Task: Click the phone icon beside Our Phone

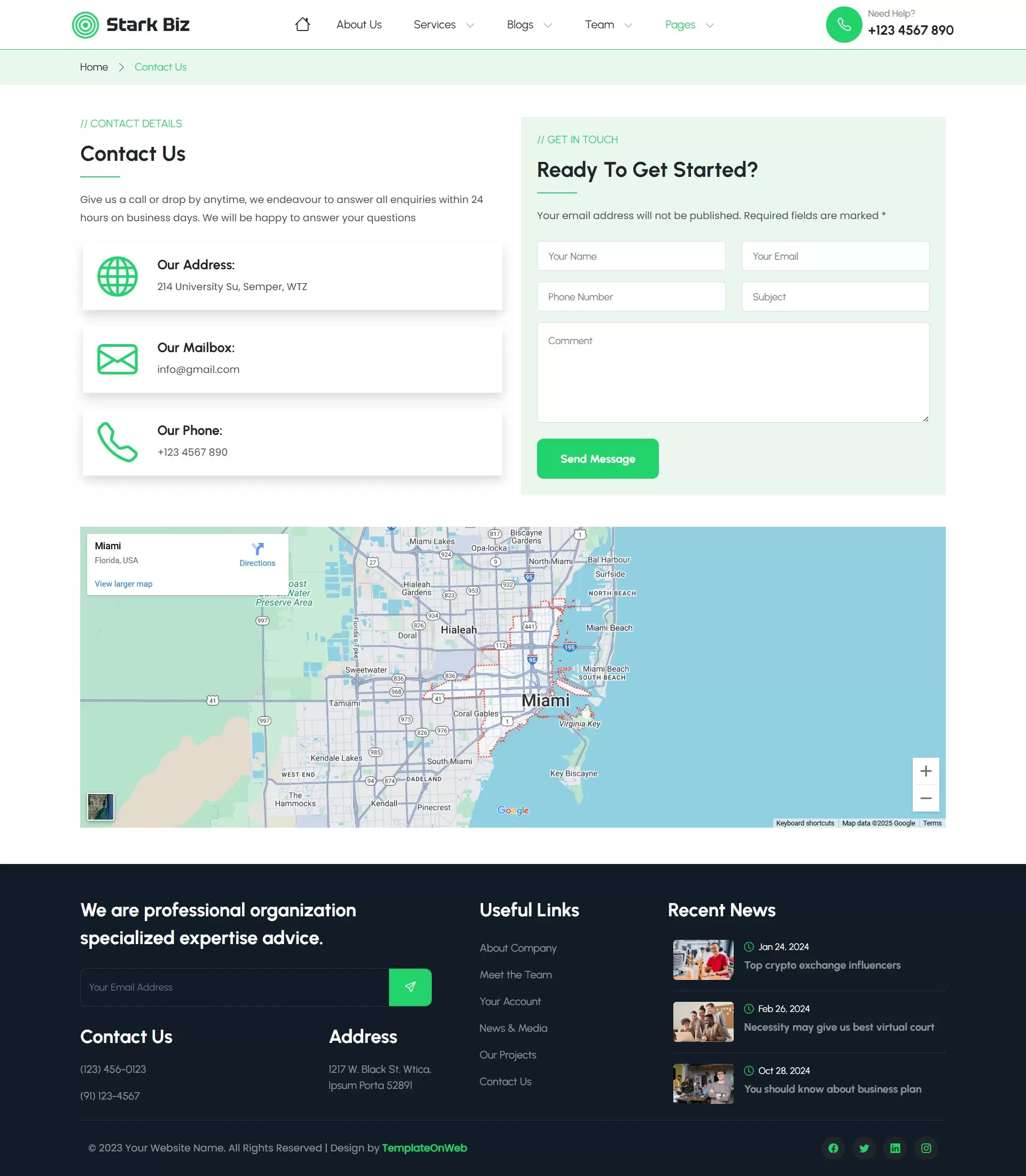Action: point(118,442)
